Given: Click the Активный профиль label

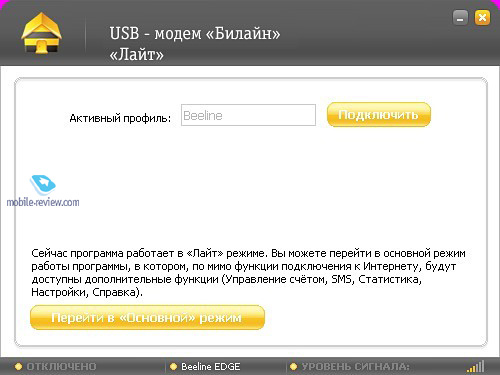Looking at the screenshot, I should (120, 118).
